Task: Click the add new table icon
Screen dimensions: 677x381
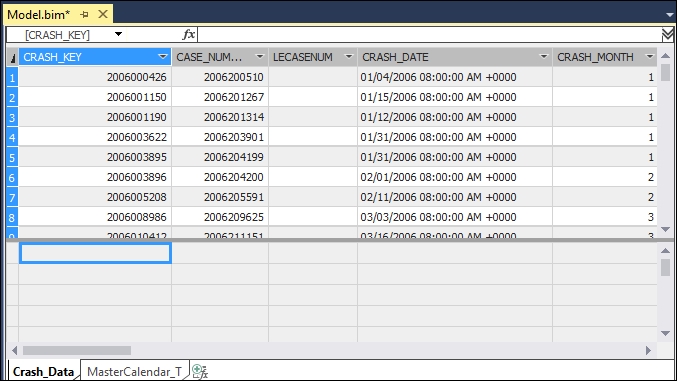Action: pos(200,371)
